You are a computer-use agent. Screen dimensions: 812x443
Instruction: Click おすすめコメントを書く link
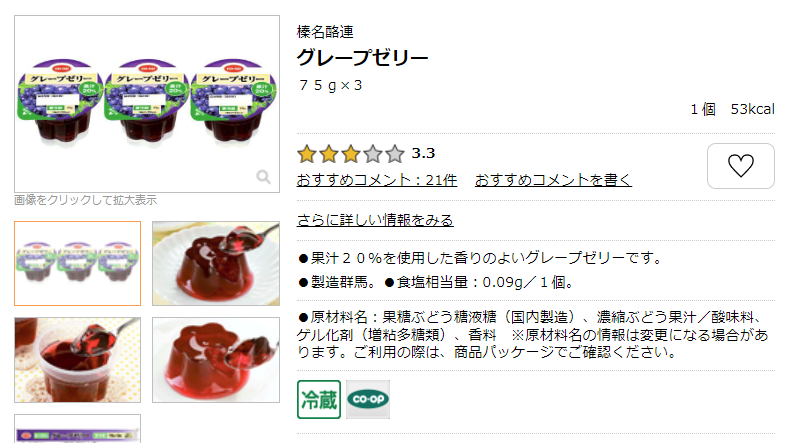point(553,180)
